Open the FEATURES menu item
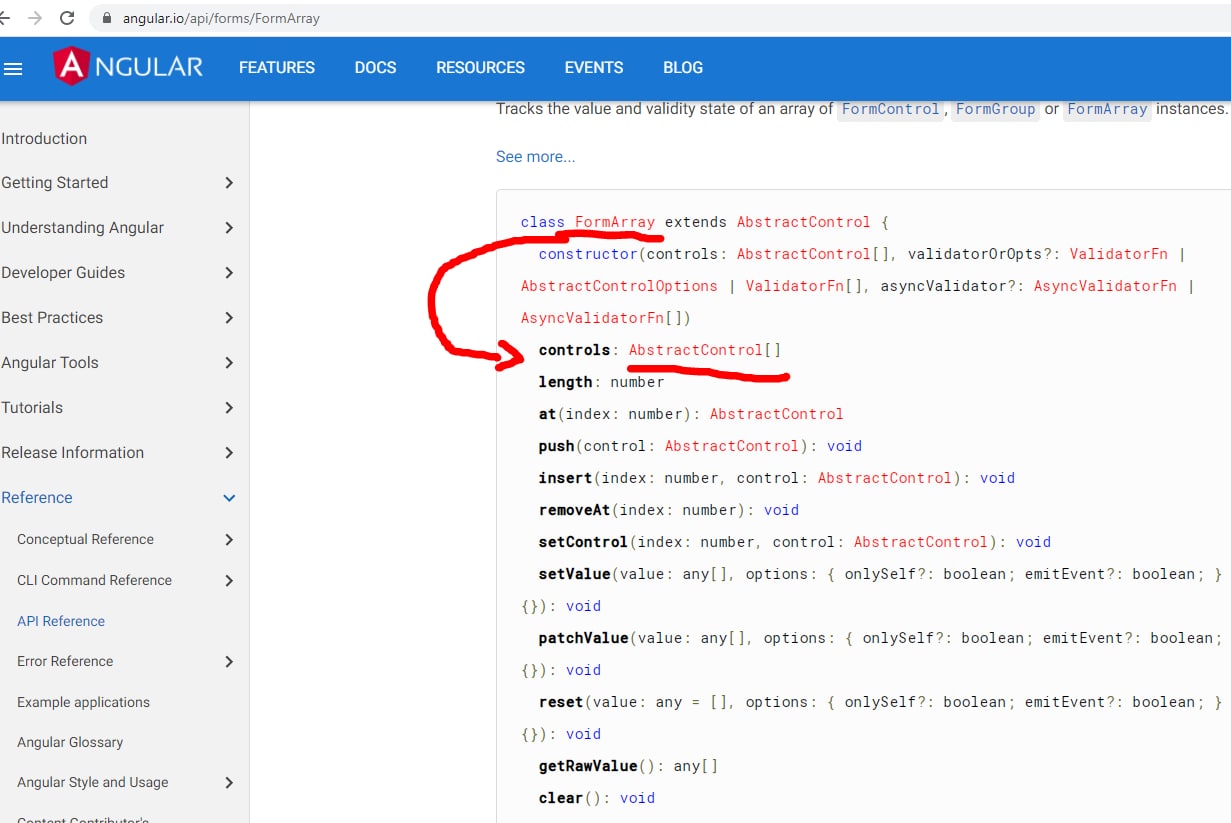Image resolution: width=1231 pixels, height=823 pixels. [x=277, y=68]
